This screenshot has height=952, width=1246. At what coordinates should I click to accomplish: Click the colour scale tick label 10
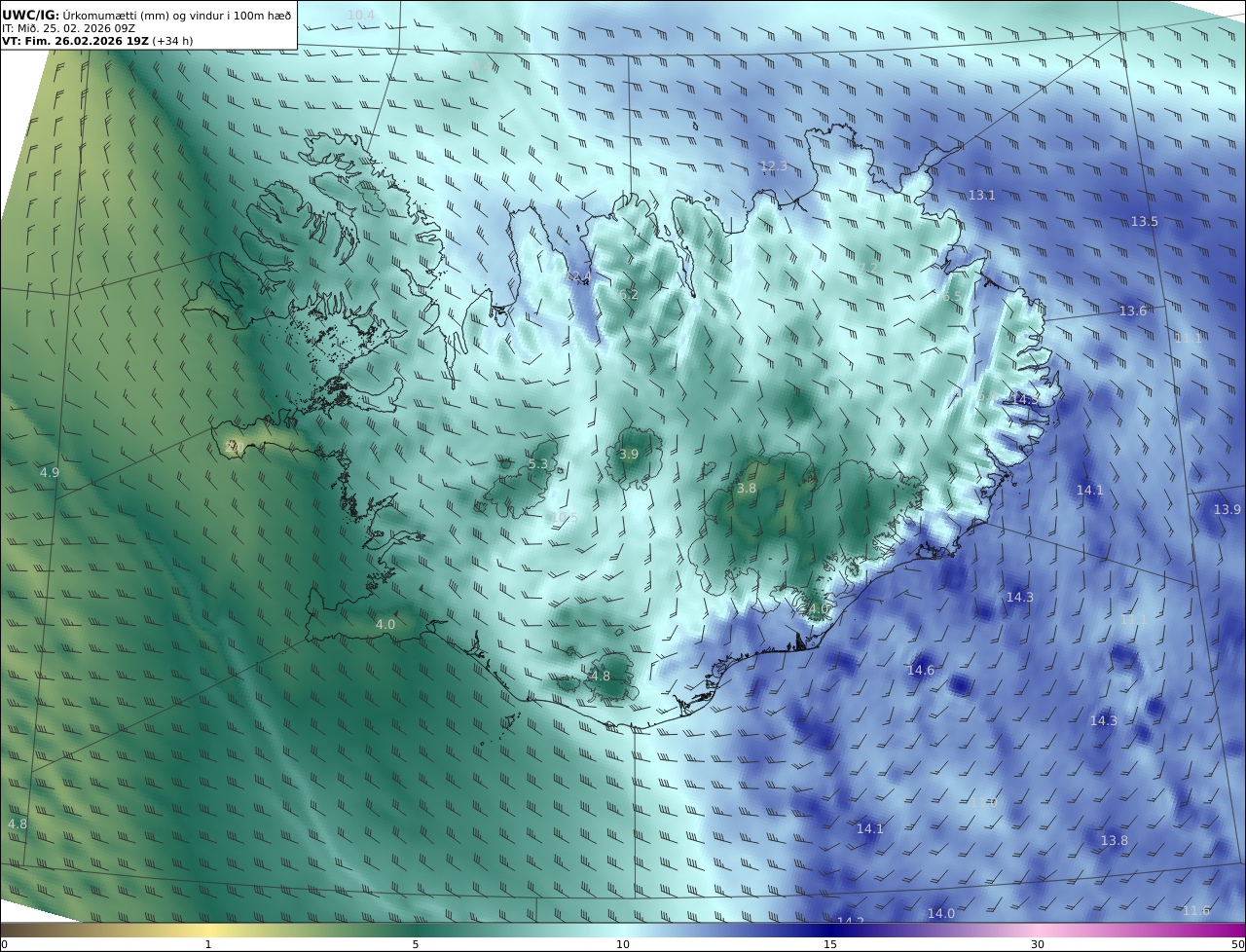pyautogui.click(x=623, y=945)
